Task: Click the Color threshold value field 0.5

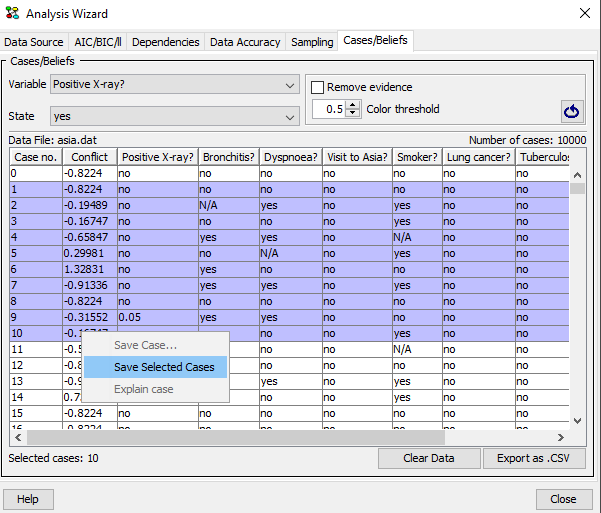Action: [329, 109]
